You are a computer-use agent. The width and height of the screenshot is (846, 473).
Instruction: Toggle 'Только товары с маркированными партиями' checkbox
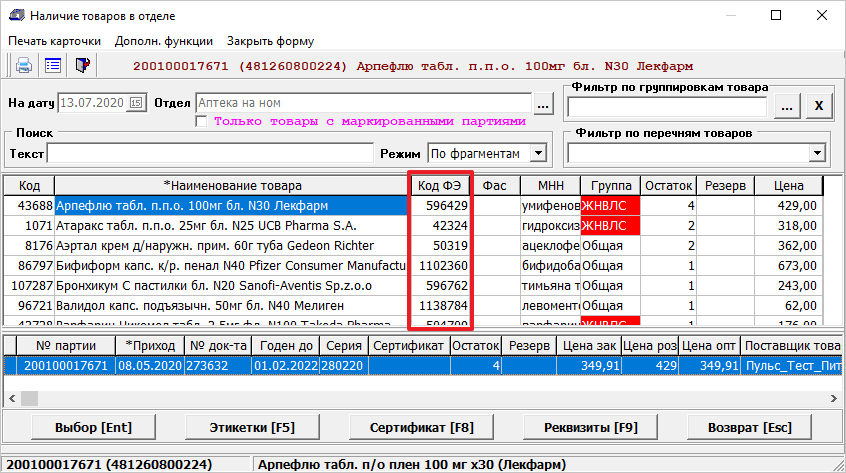point(201,121)
